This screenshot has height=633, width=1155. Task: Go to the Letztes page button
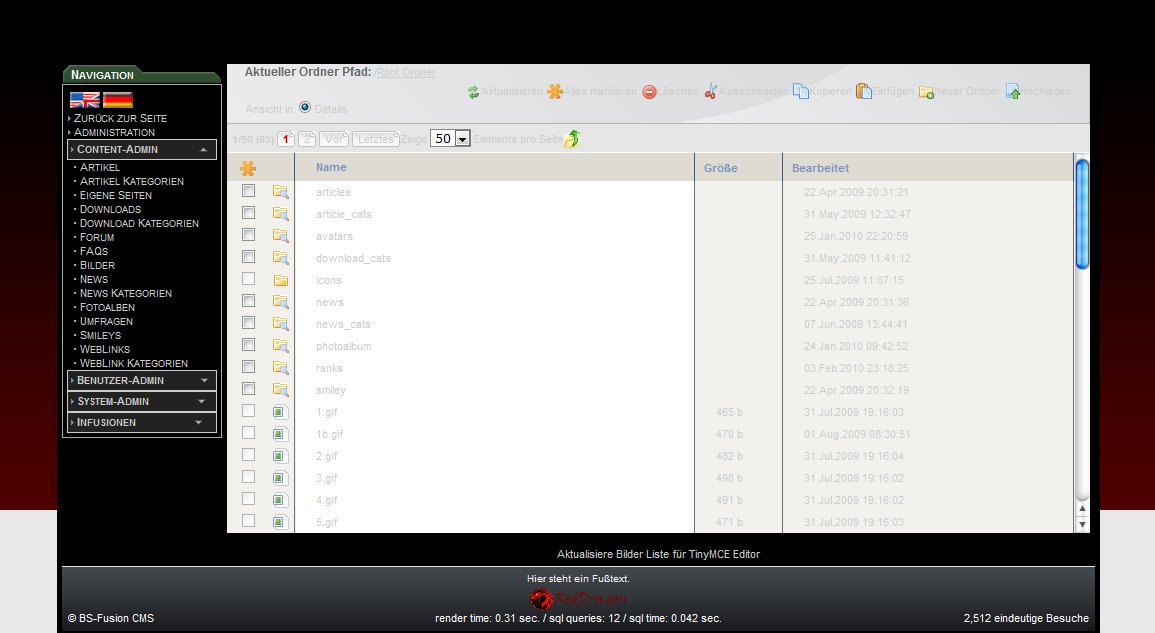374,139
